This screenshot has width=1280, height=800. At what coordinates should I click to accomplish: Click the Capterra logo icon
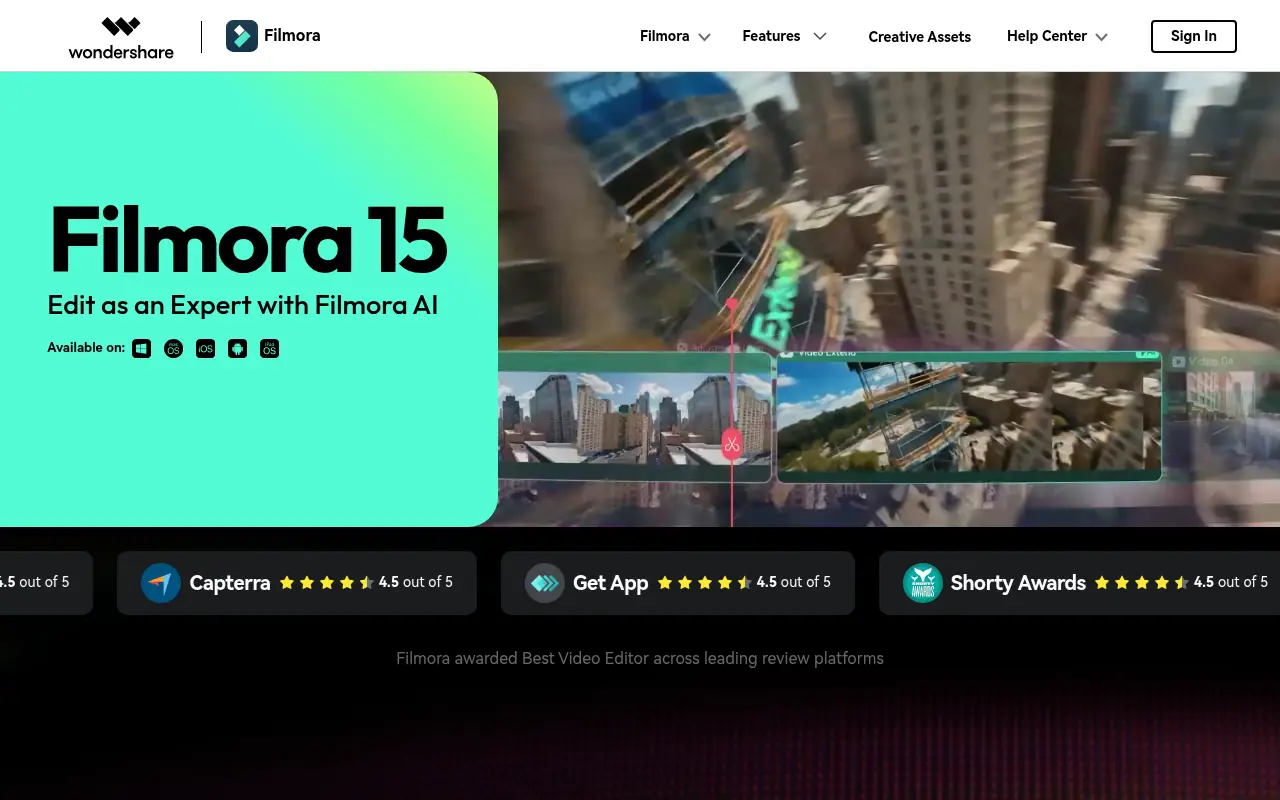pyautogui.click(x=161, y=583)
